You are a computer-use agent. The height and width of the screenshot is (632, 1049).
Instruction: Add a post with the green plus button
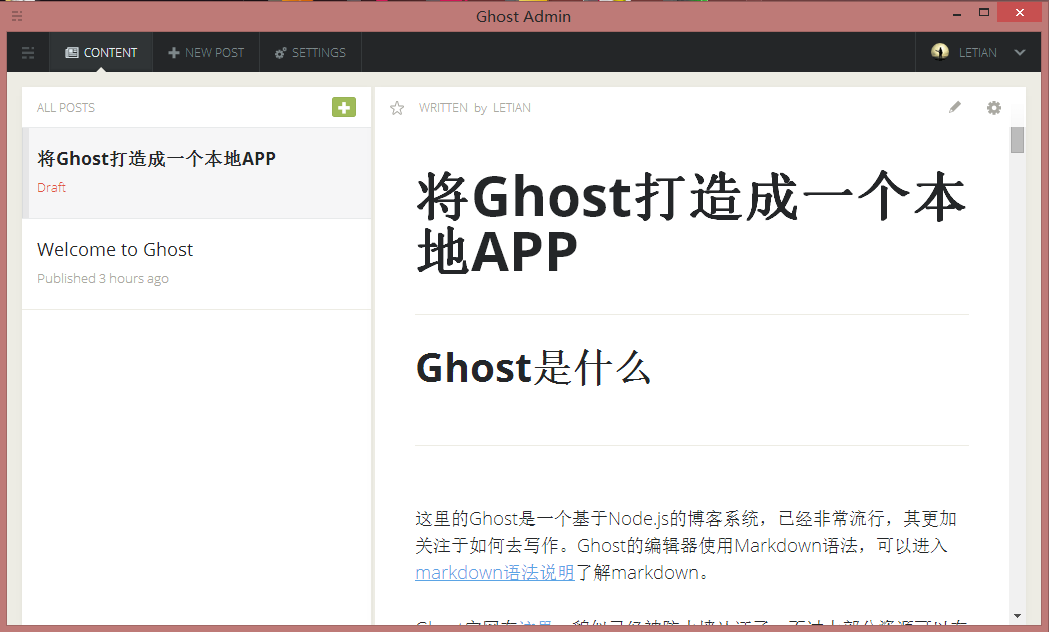tap(344, 107)
